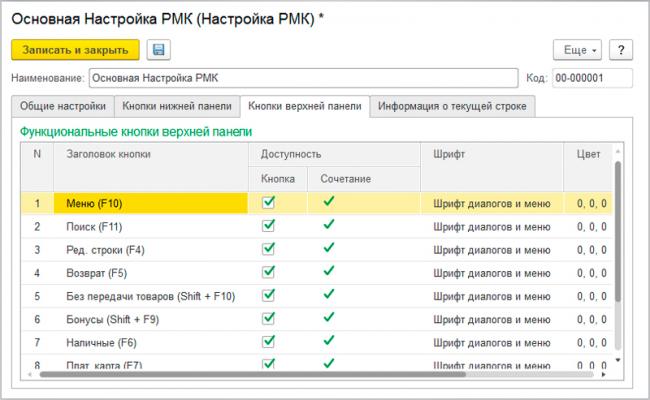
Task: Click Сочетание checkmark for Наличные (F6)
Action: pos(329,341)
